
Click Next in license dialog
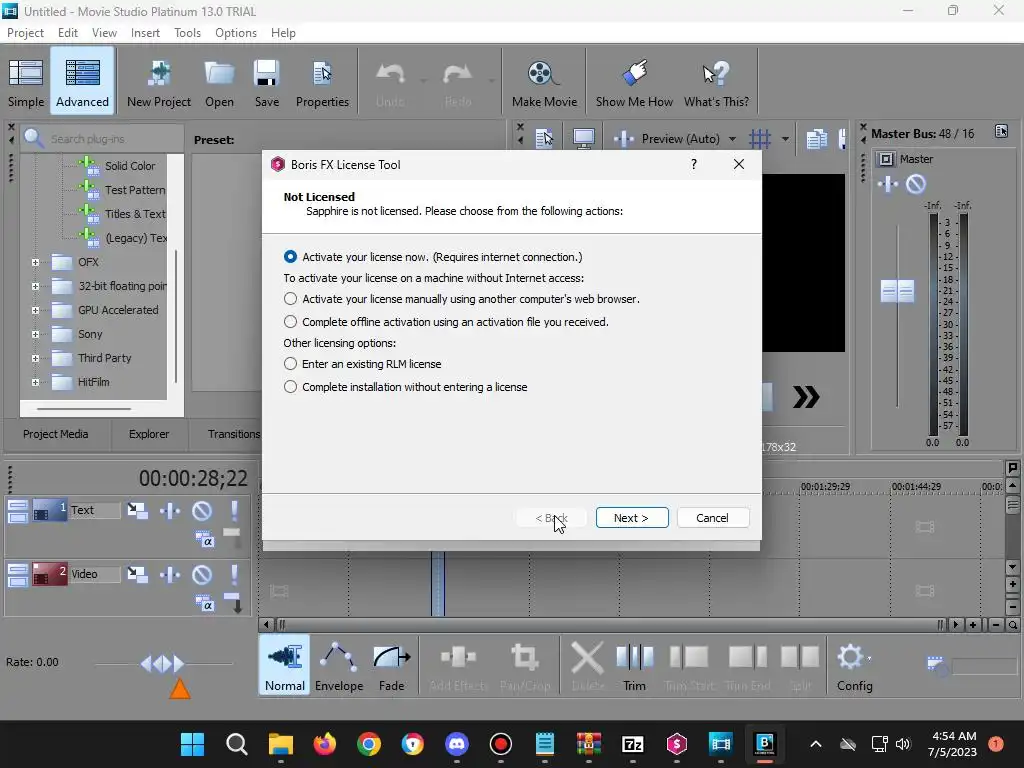point(632,518)
